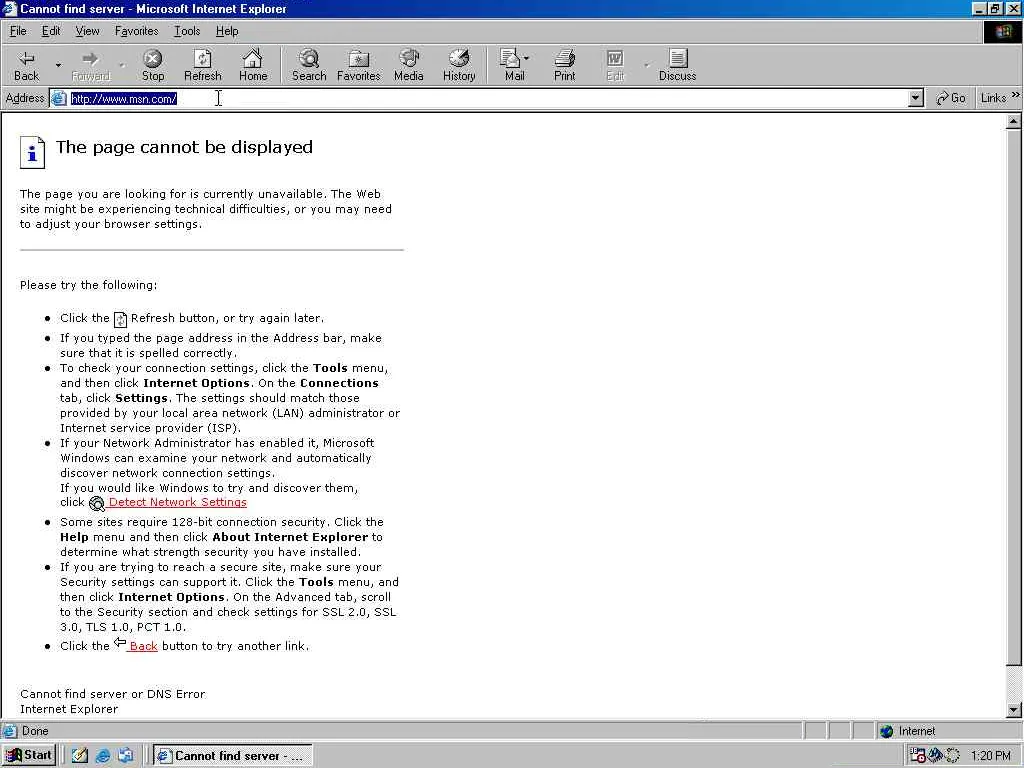Image resolution: width=1024 pixels, height=768 pixels.
Task: Open the Media bar button
Action: point(409,65)
